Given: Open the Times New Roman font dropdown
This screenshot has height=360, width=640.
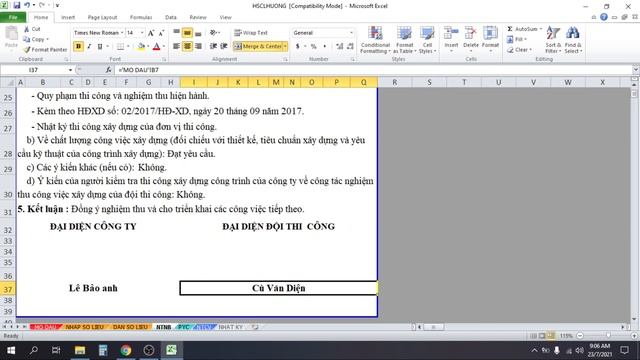Looking at the screenshot, I should 122,33.
